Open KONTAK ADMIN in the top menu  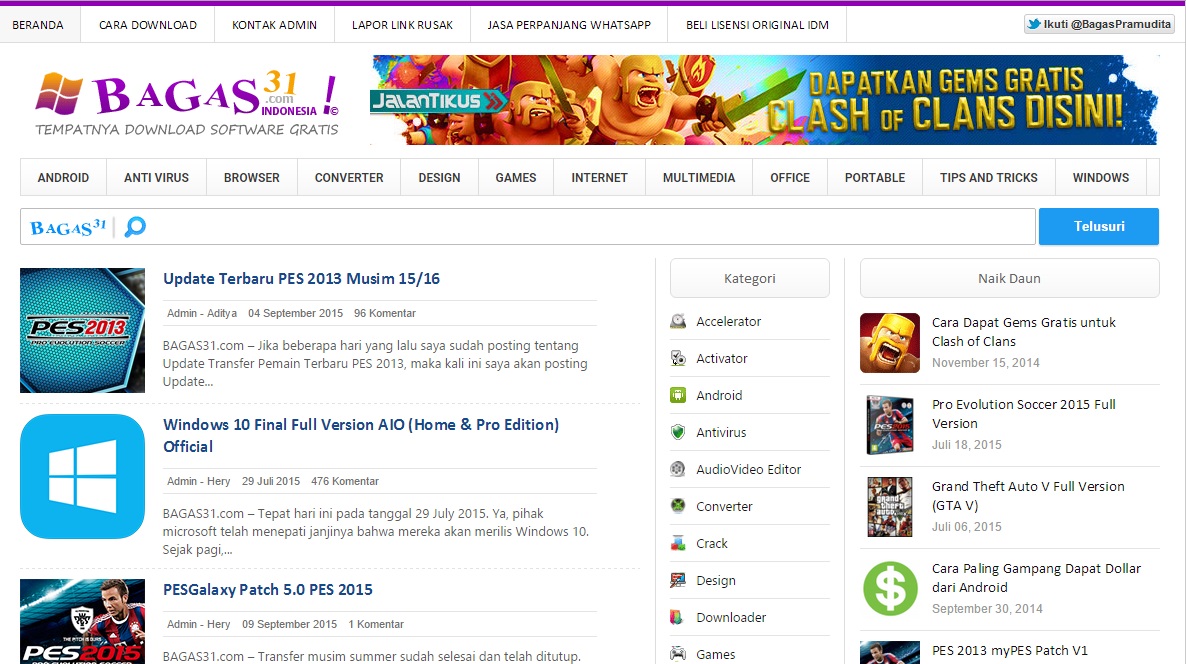click(275, 25)
